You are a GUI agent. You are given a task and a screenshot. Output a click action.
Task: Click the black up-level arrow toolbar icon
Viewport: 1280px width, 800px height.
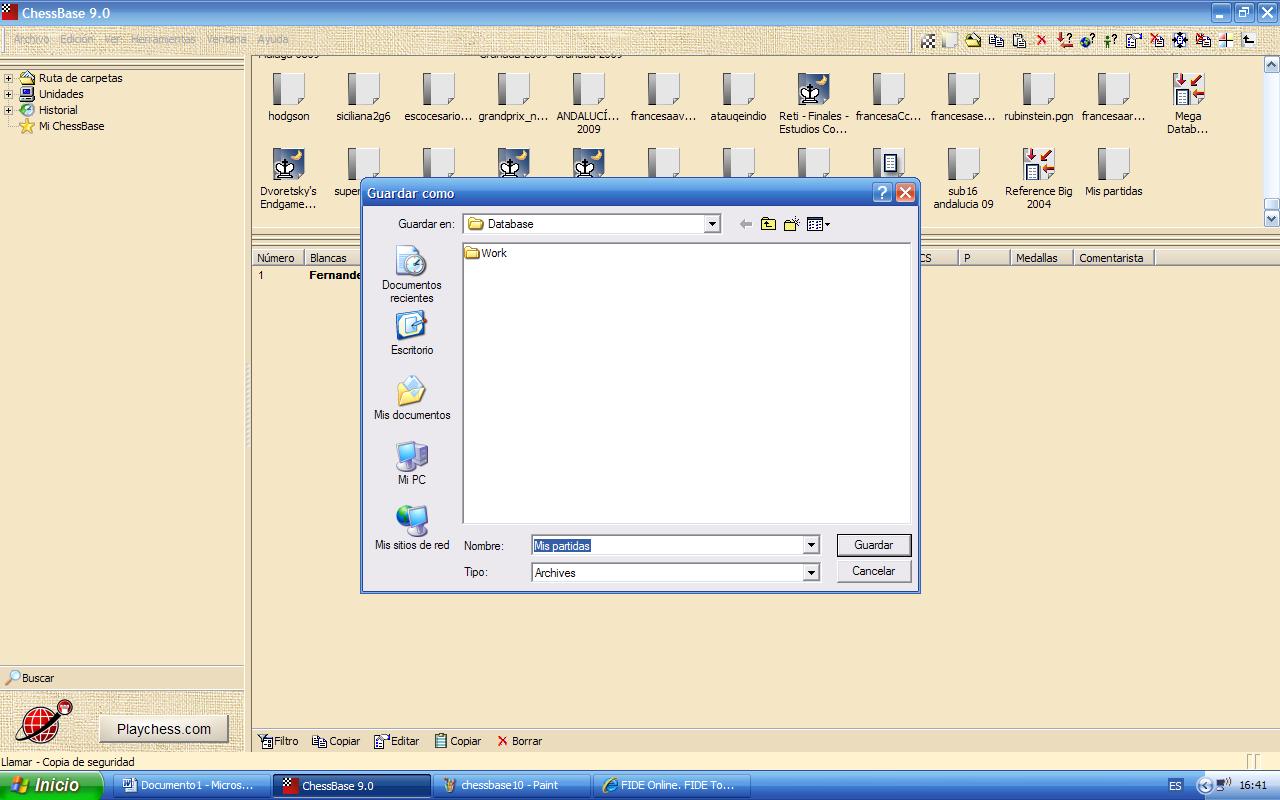coord(1249,40)
